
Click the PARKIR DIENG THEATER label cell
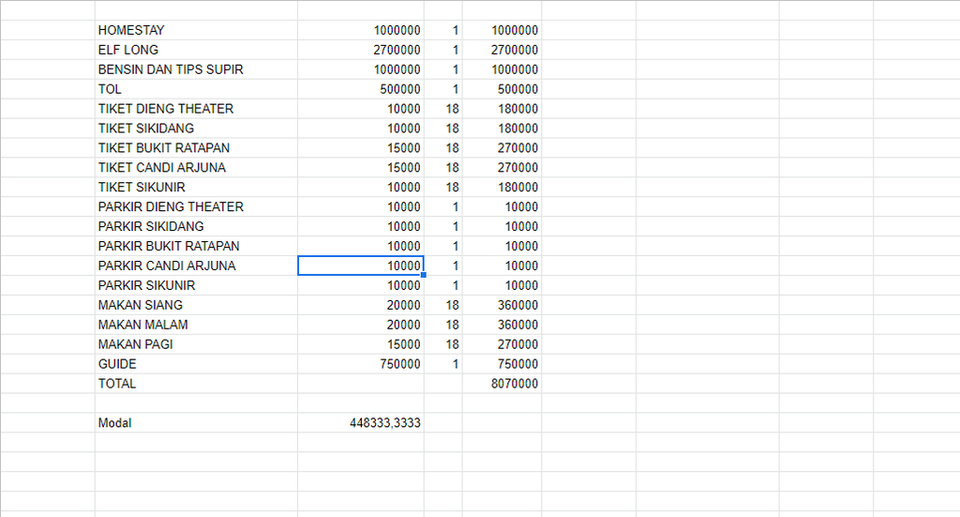point(196,206)
